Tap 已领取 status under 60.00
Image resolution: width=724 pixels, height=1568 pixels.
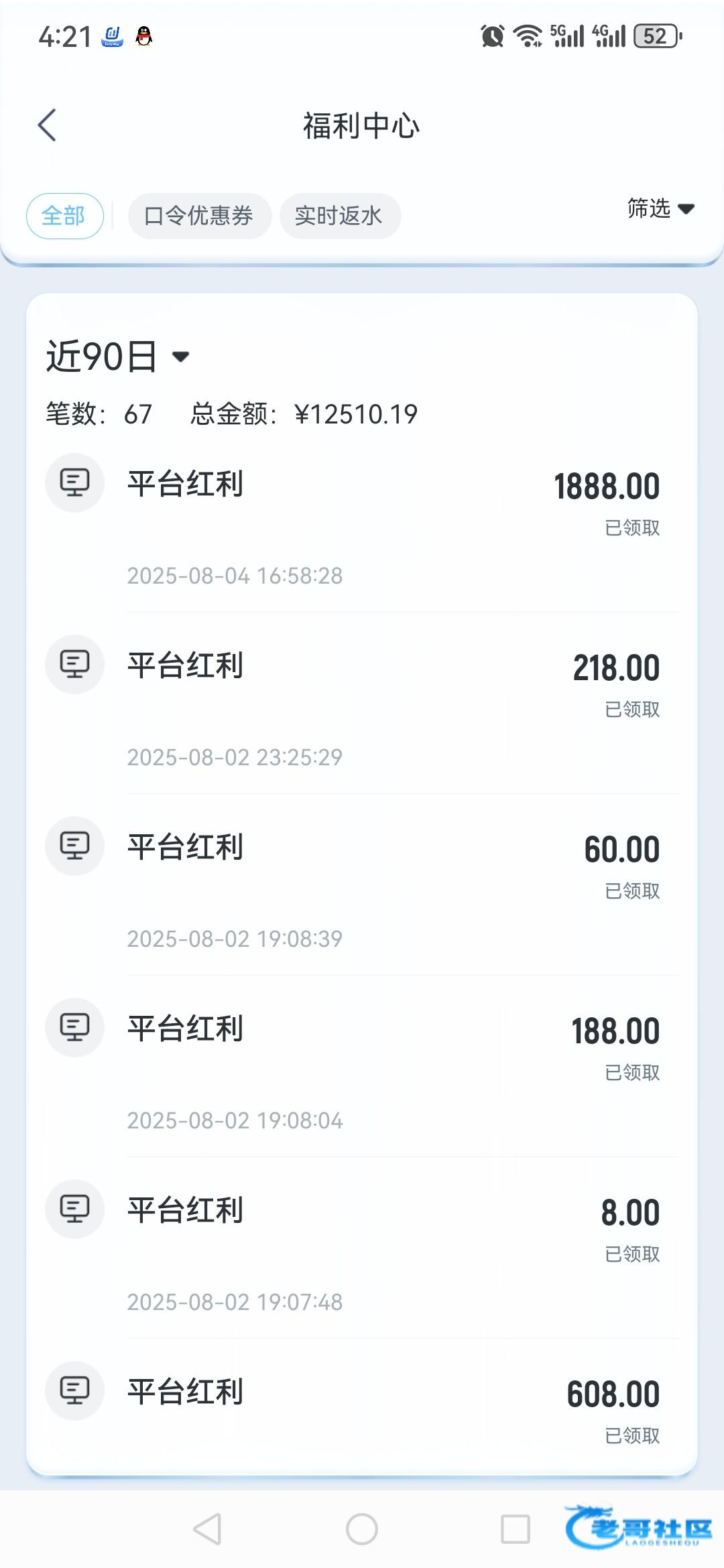632,891
